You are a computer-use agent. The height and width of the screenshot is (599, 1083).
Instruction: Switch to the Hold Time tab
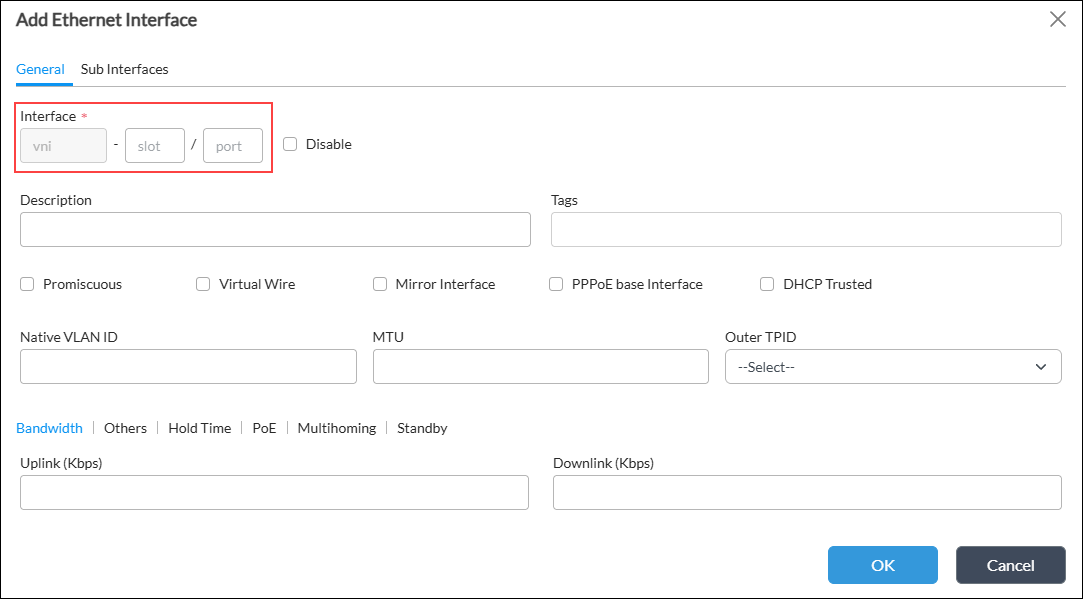pos(199,428)
